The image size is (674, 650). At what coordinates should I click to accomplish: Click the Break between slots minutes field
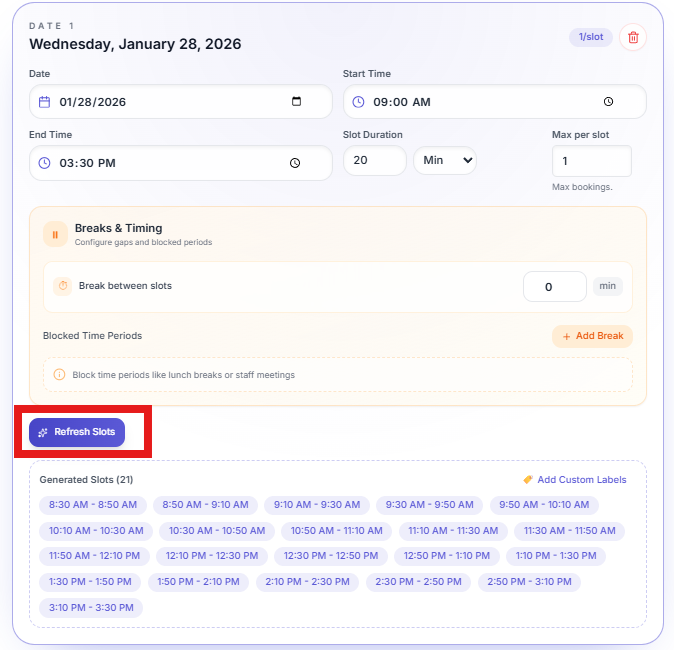[x=555, y=287]
